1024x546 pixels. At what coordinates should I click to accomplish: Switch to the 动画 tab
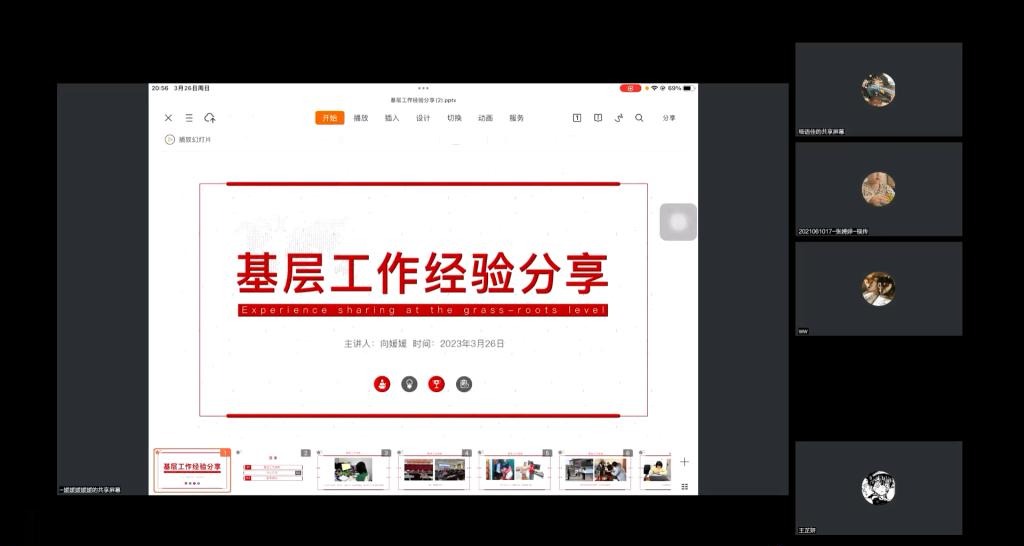(485, 118)
